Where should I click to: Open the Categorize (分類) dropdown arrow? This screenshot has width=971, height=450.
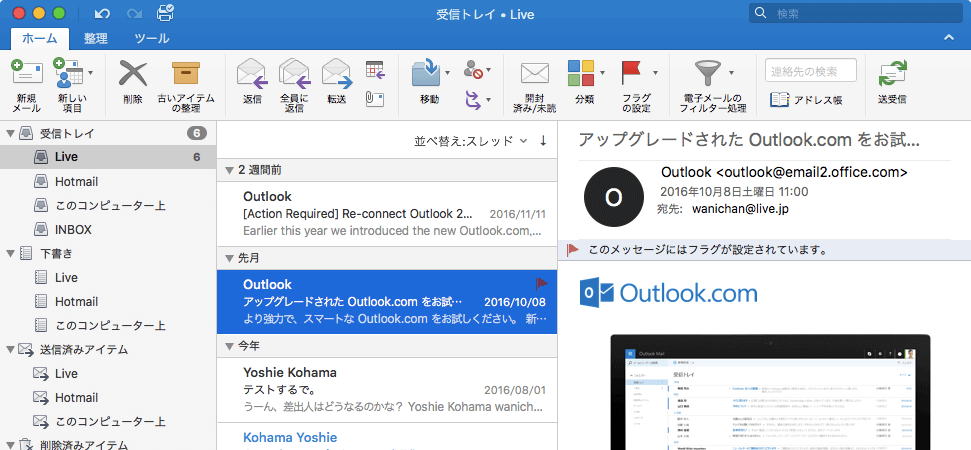tap(602, 73)
